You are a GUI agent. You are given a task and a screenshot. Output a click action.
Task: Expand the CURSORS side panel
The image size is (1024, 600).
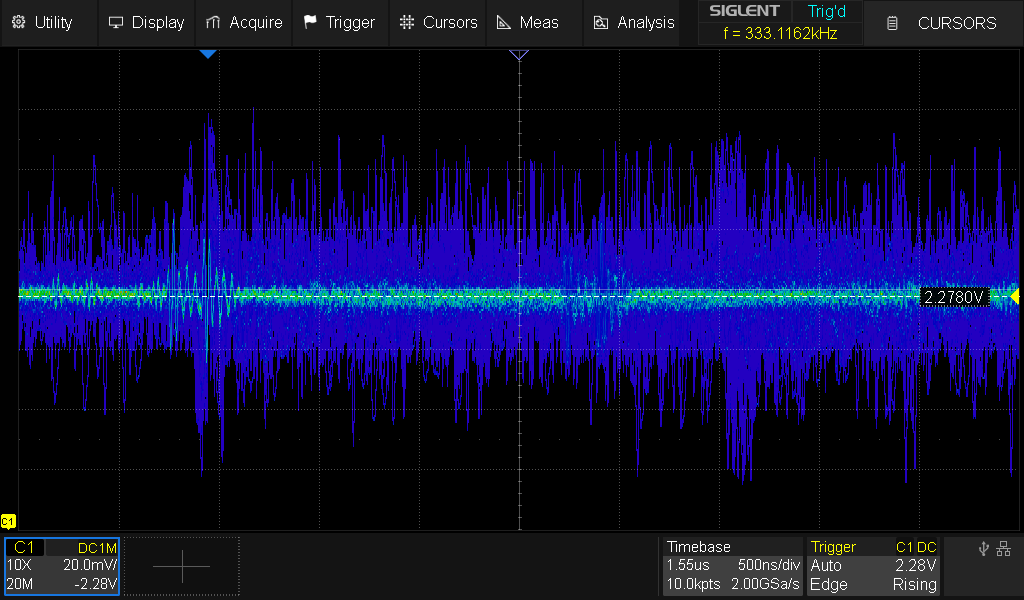pos(943,23)
